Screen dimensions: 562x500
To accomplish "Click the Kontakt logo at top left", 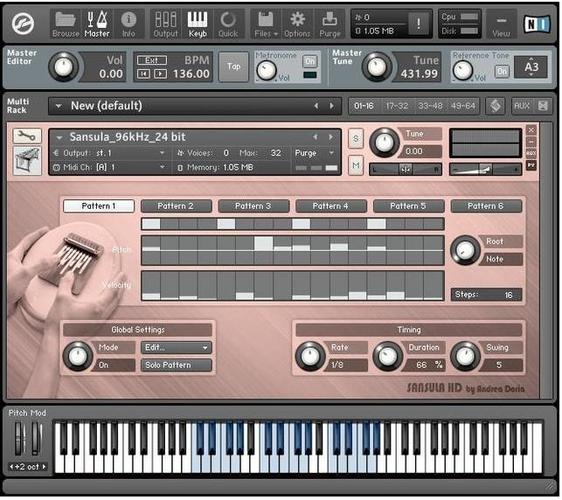I will point(23,24).
